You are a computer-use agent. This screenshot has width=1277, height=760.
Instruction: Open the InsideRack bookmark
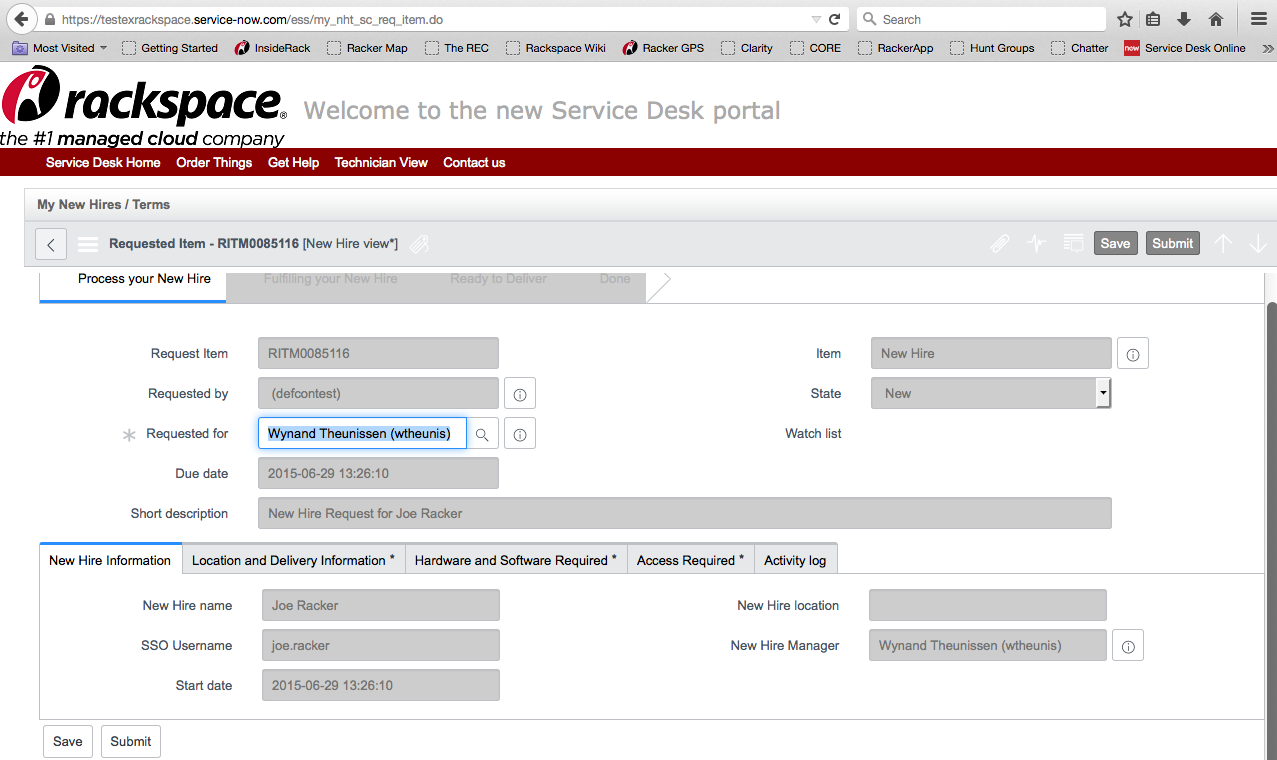coord(273,48)
